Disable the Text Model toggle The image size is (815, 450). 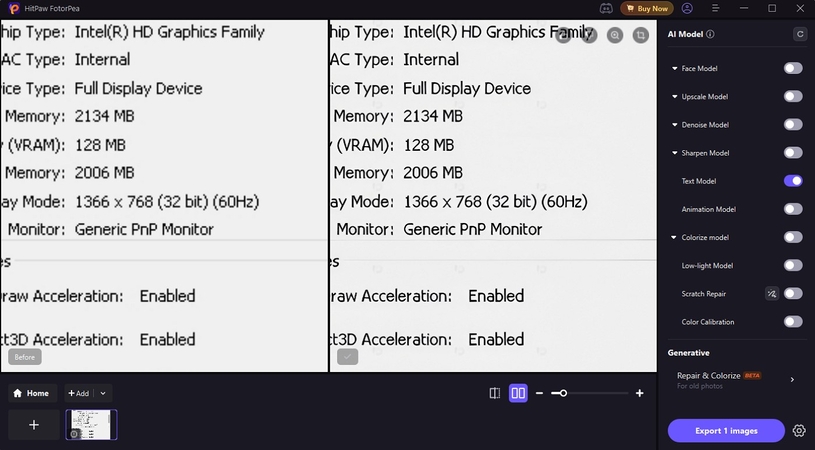click(793, 181)
